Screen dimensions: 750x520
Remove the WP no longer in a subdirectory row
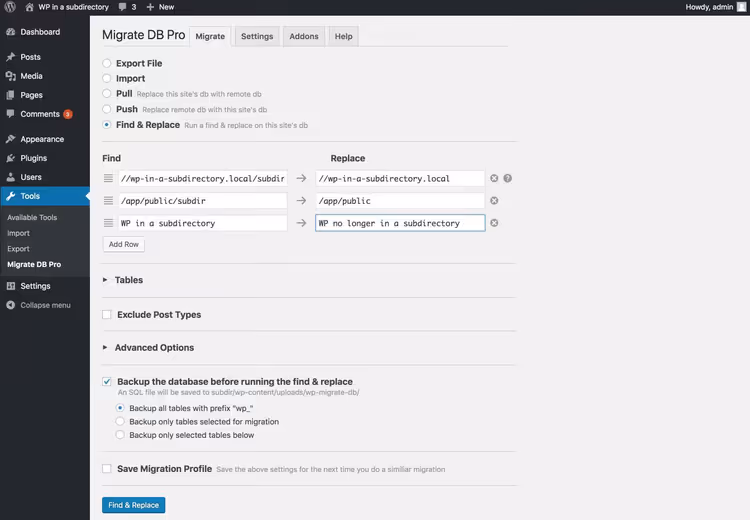click(494, 223)
